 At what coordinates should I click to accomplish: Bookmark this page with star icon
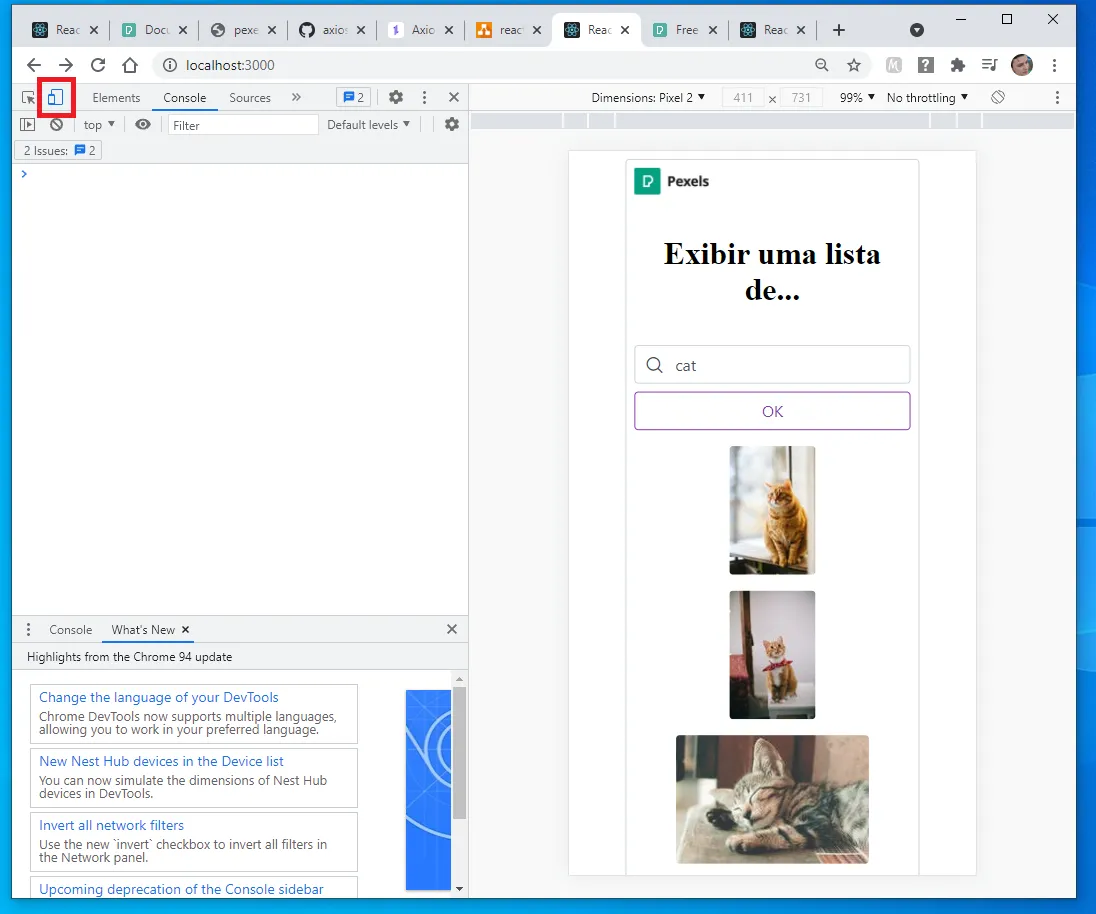(x=854, y=65)
